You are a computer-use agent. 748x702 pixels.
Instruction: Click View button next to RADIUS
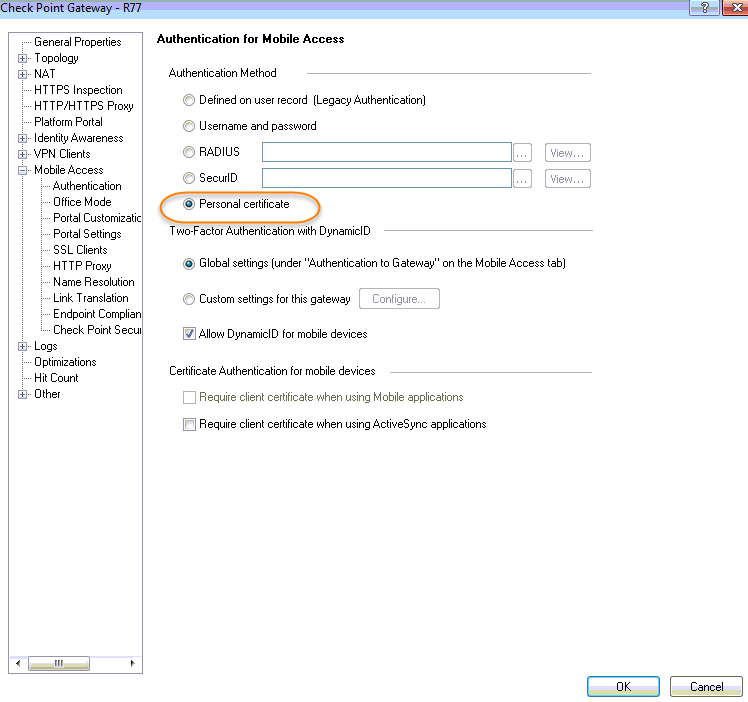click(568, 153)
